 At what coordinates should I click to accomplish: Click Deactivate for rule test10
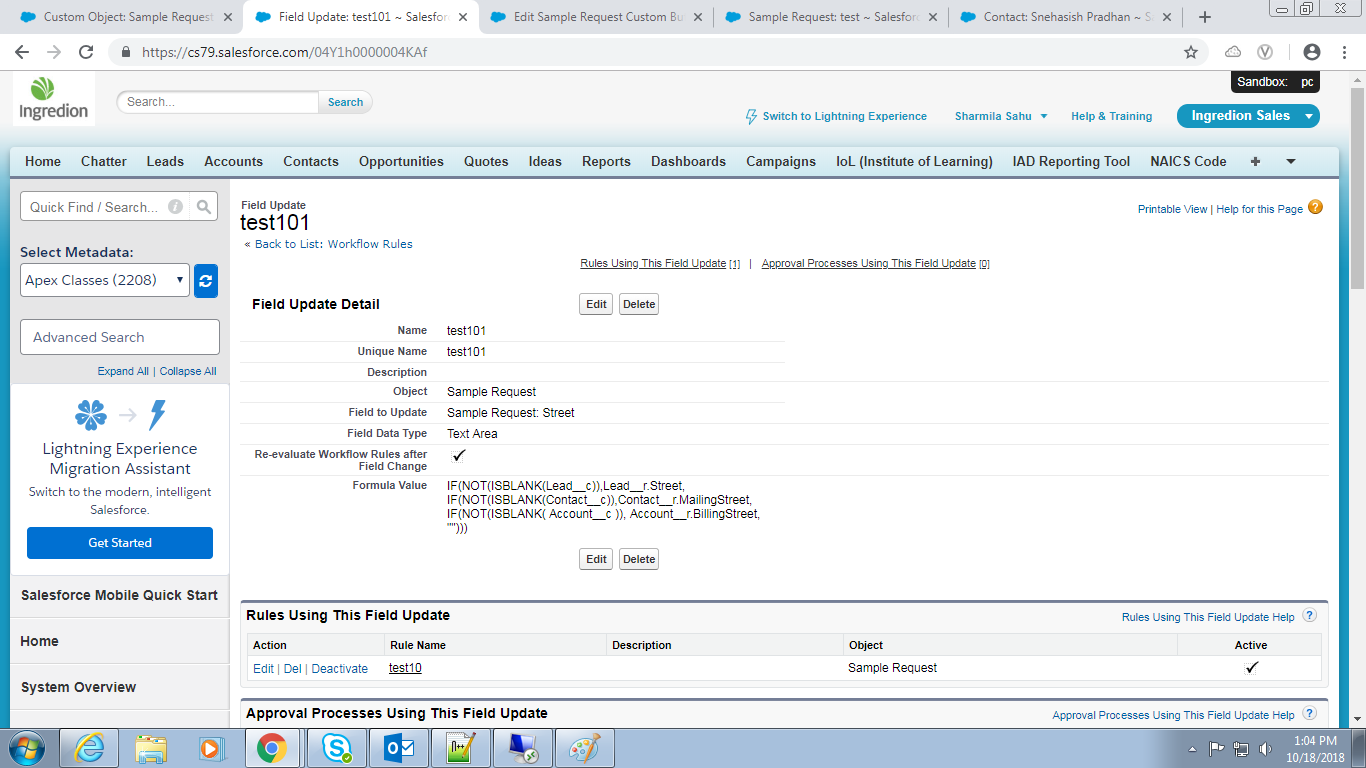coord(339,669)
